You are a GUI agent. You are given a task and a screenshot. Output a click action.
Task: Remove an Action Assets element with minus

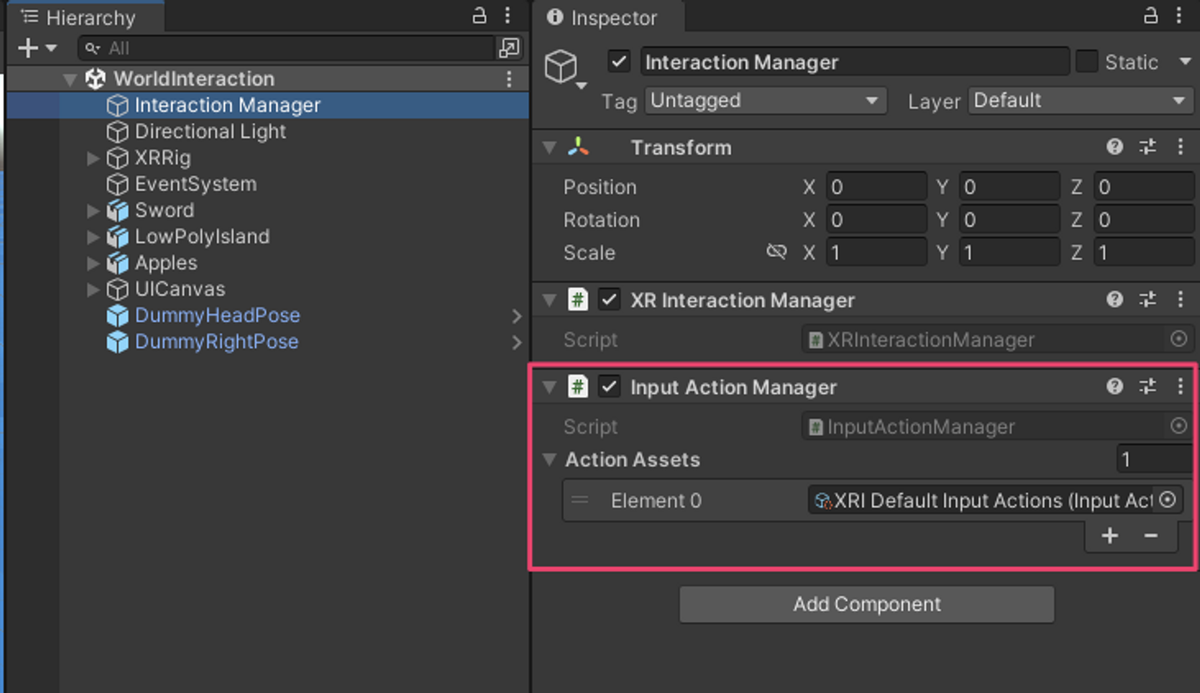point(1151,536)
